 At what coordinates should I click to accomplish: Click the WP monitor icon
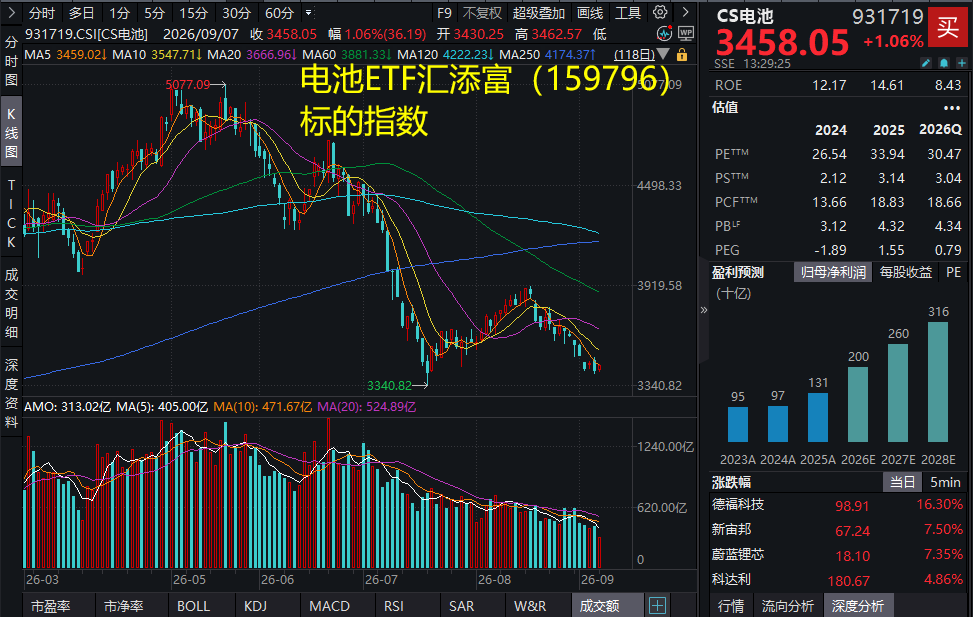[x=686, y=34]
